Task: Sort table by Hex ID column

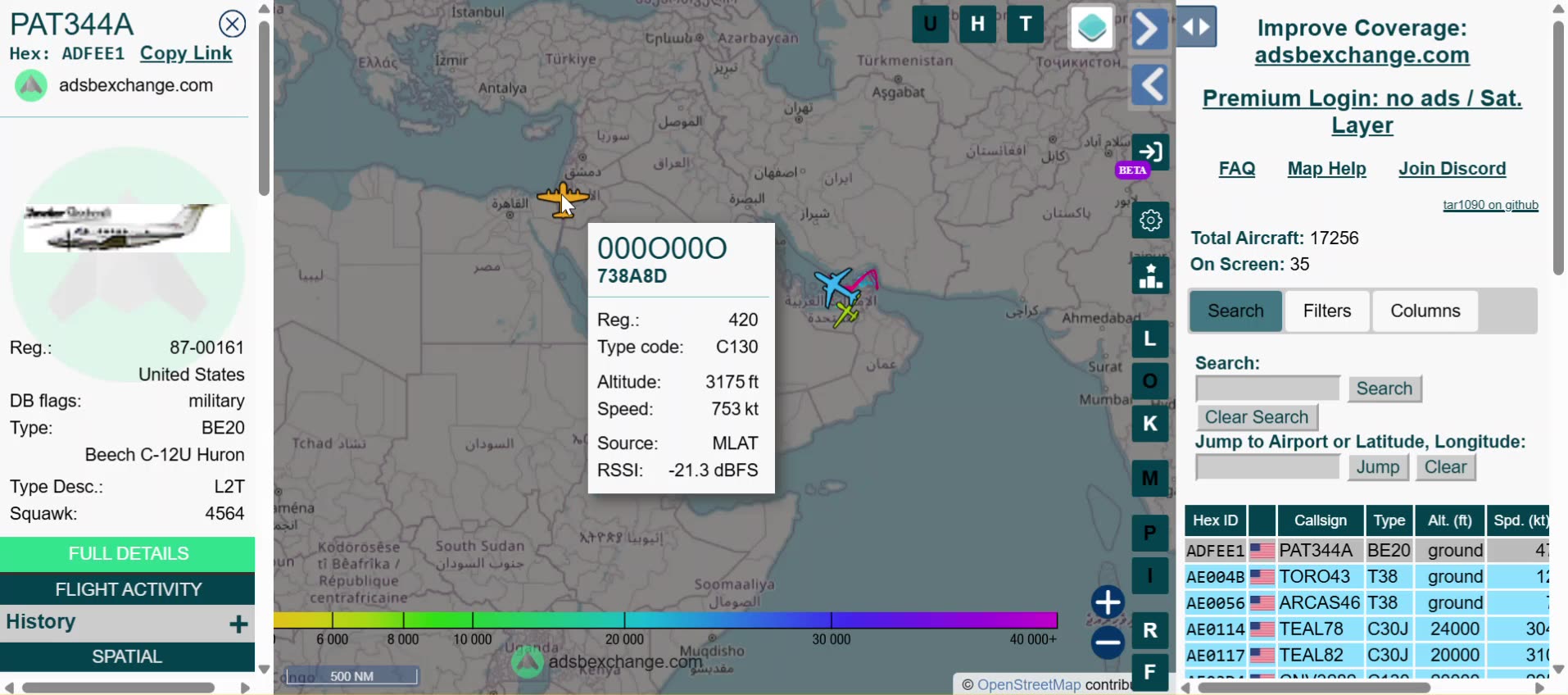Action: tap(1215, 520)
